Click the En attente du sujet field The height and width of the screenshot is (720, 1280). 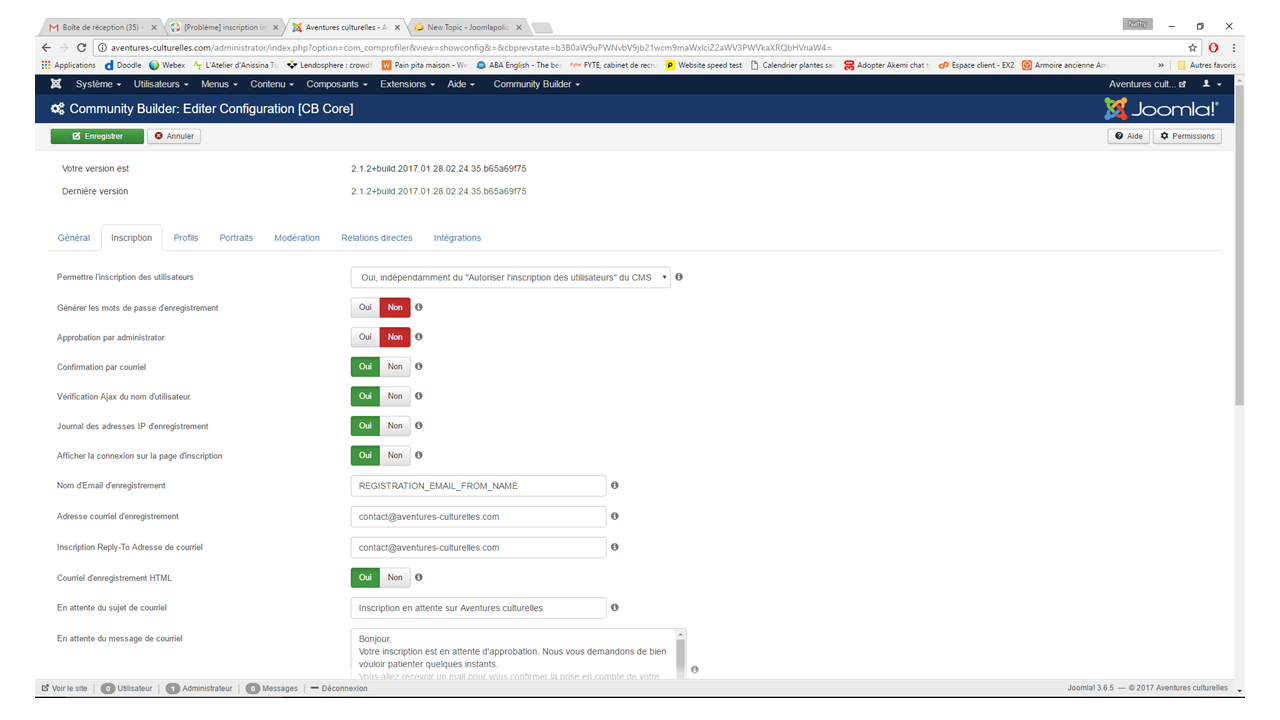pos(479,608)
